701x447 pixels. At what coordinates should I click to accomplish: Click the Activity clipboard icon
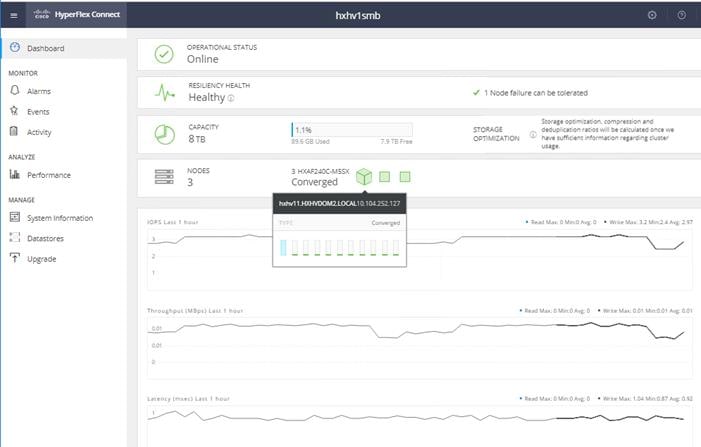[14, 131]
